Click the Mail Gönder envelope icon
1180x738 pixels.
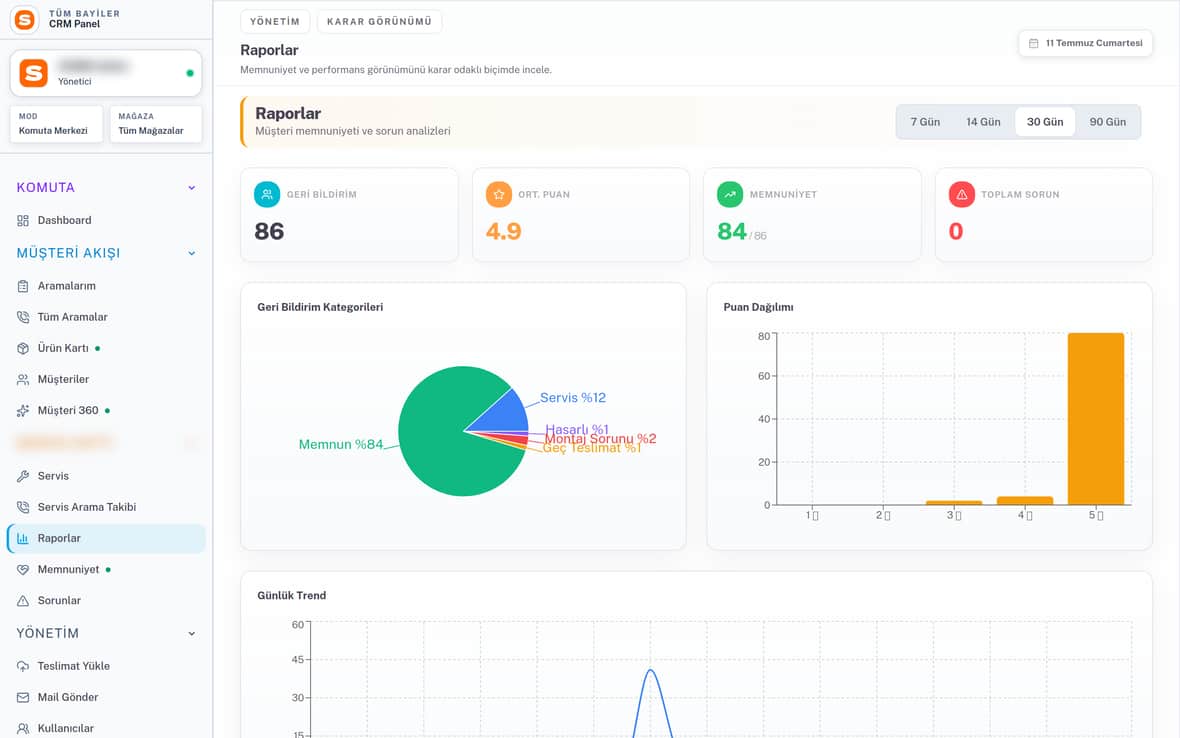coord(23,697)
